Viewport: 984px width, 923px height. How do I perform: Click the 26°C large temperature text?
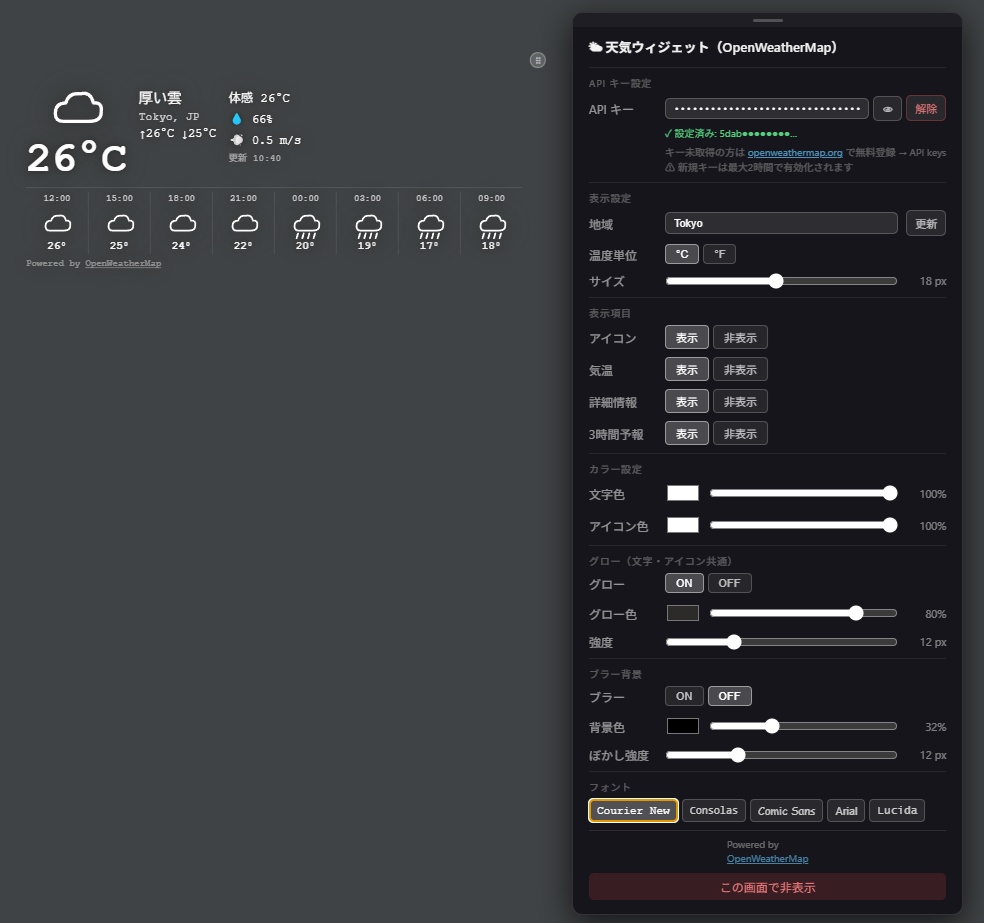[x=77, y=157]
